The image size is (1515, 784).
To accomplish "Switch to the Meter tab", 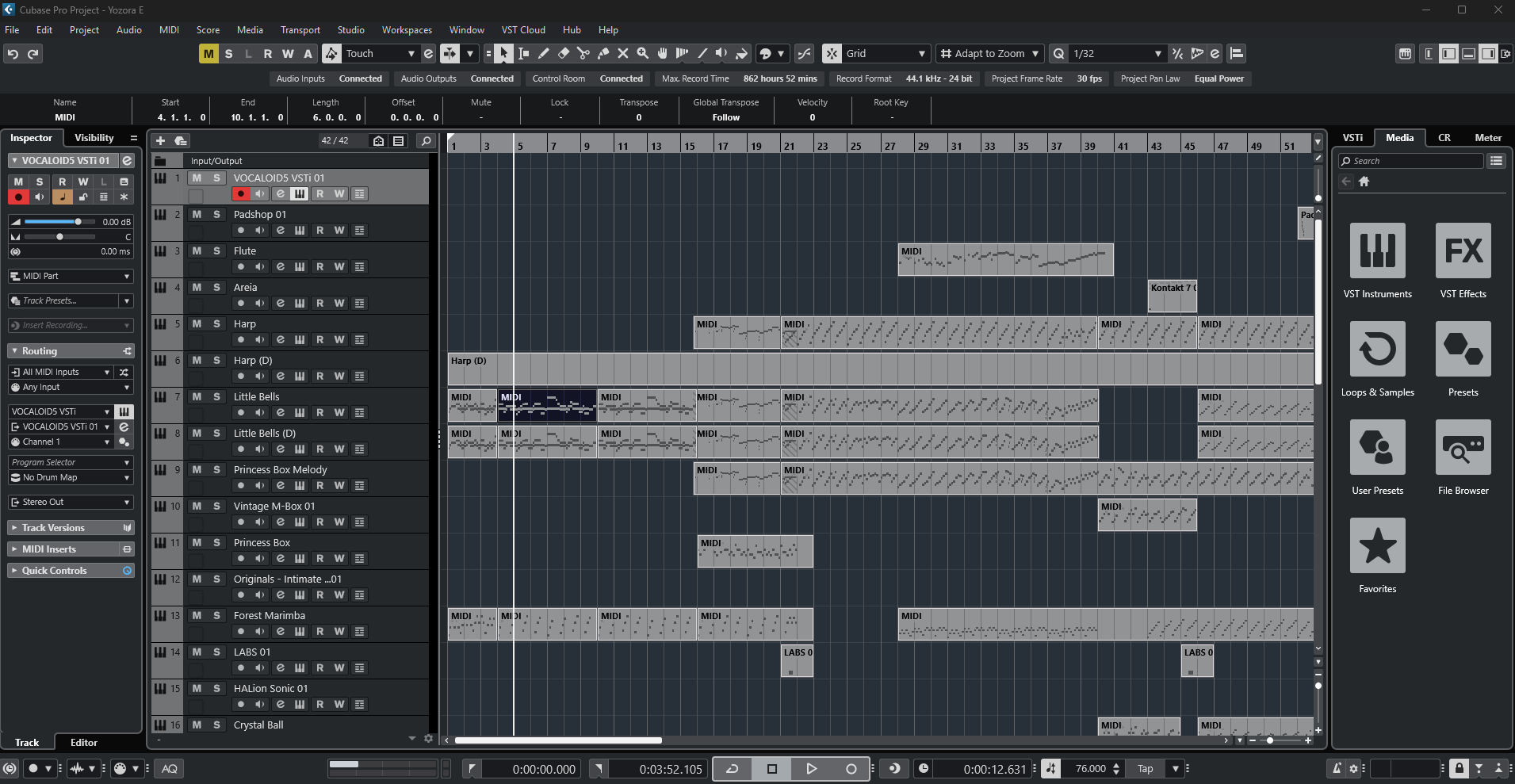I will (x=1488, y=138).
